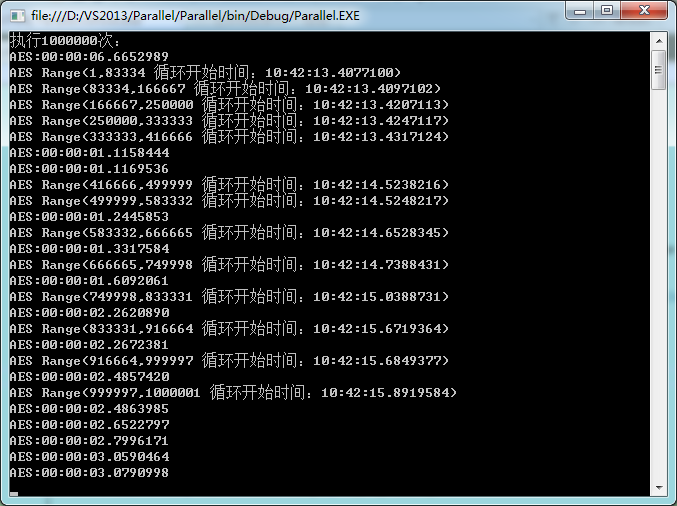Maximize the Parallel.EXE console window
The width and height of the screenshot is (677, 506).
pos(607,10)
